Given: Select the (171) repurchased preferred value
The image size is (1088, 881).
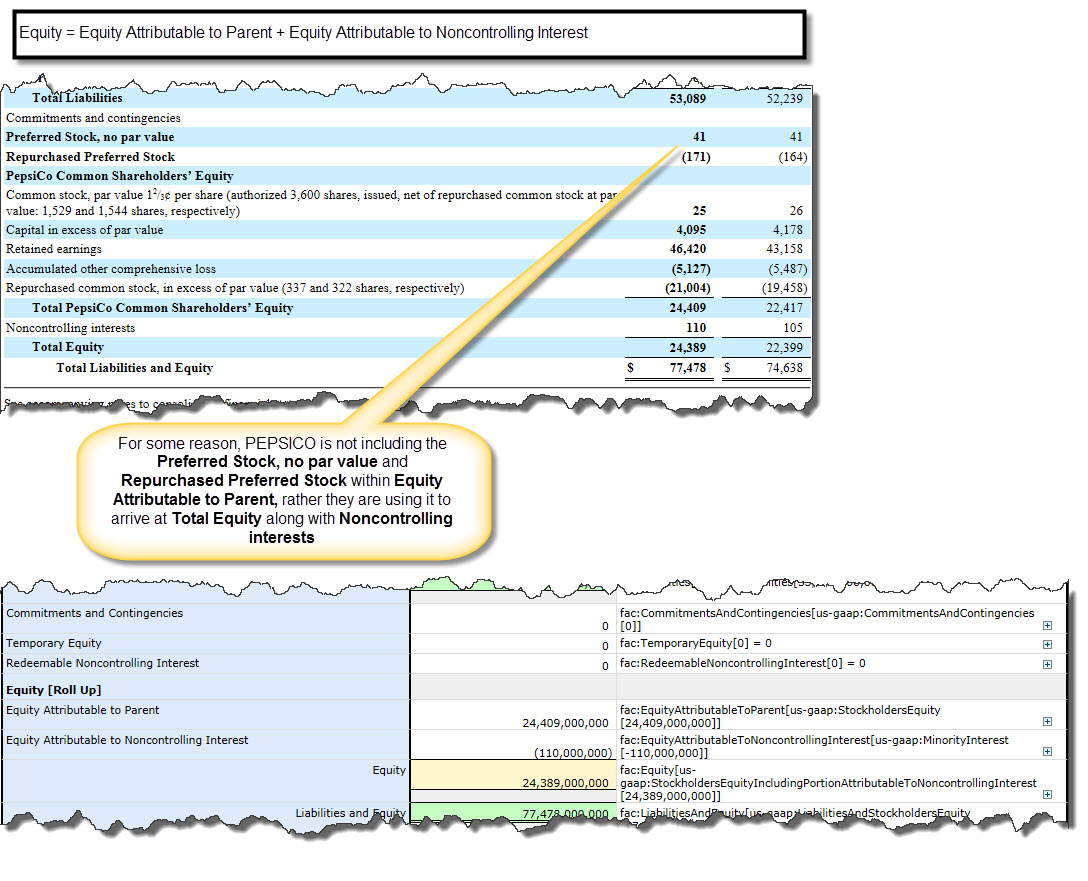Looking at the screenshot, I should pos(696,157).
